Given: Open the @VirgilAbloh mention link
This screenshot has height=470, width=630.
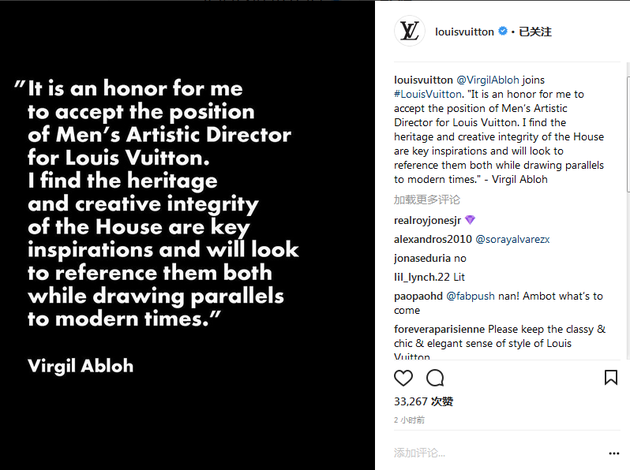Looking at the screenshot, I should click(x=488, y=80).
